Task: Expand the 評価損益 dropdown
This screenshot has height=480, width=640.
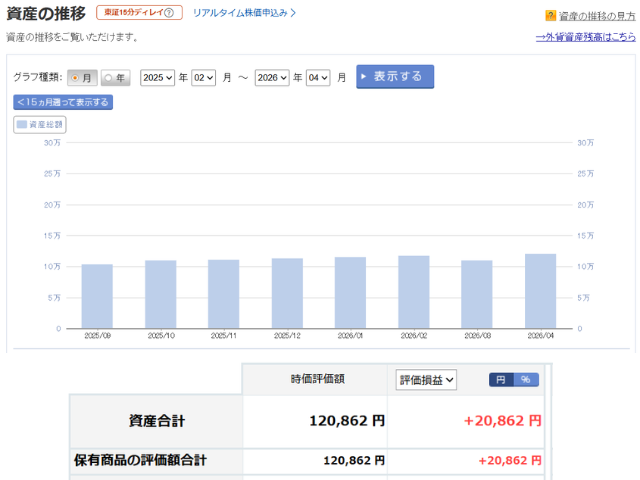Action: (x=426, y=380)
